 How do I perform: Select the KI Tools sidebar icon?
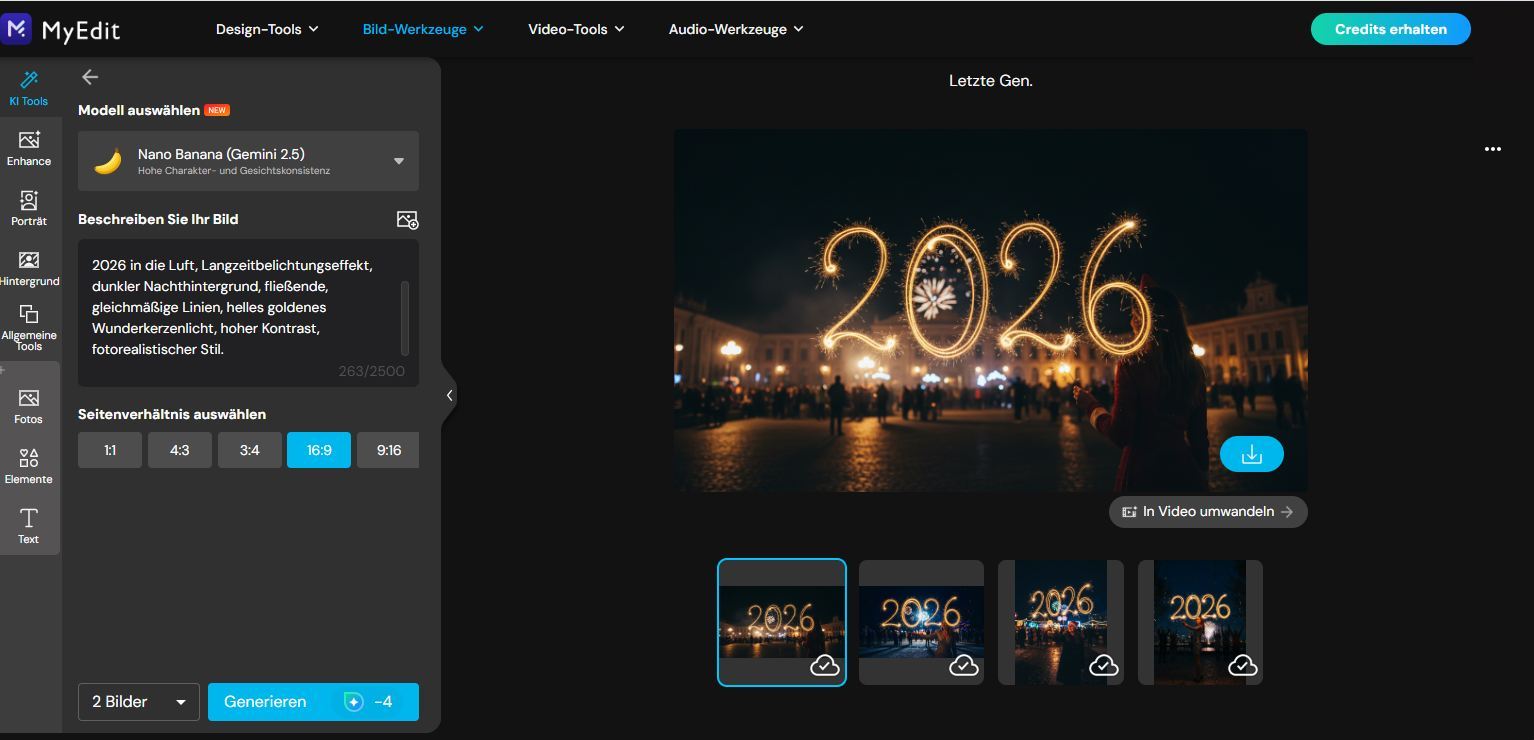28,87
